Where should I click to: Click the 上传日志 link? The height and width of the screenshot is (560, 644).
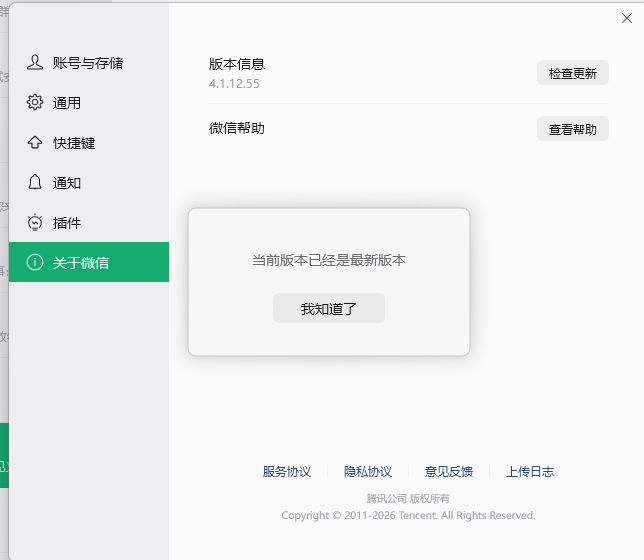click(x=530, y=471)
